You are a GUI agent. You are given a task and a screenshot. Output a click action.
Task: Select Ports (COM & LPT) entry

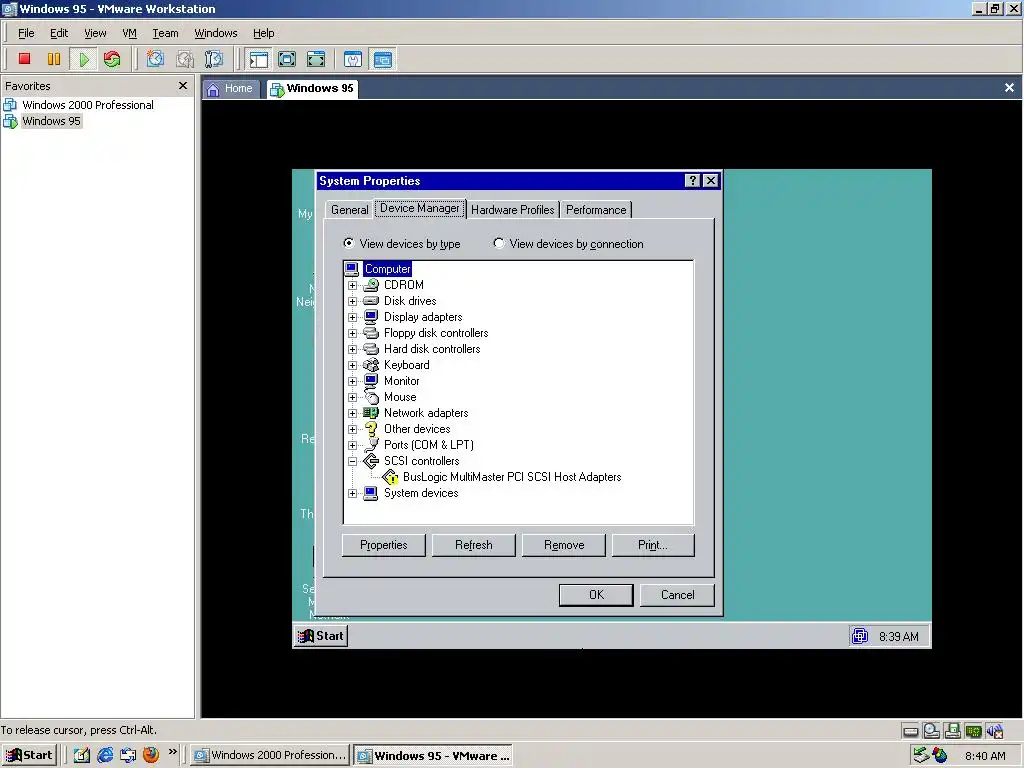[x=428, y=445]
